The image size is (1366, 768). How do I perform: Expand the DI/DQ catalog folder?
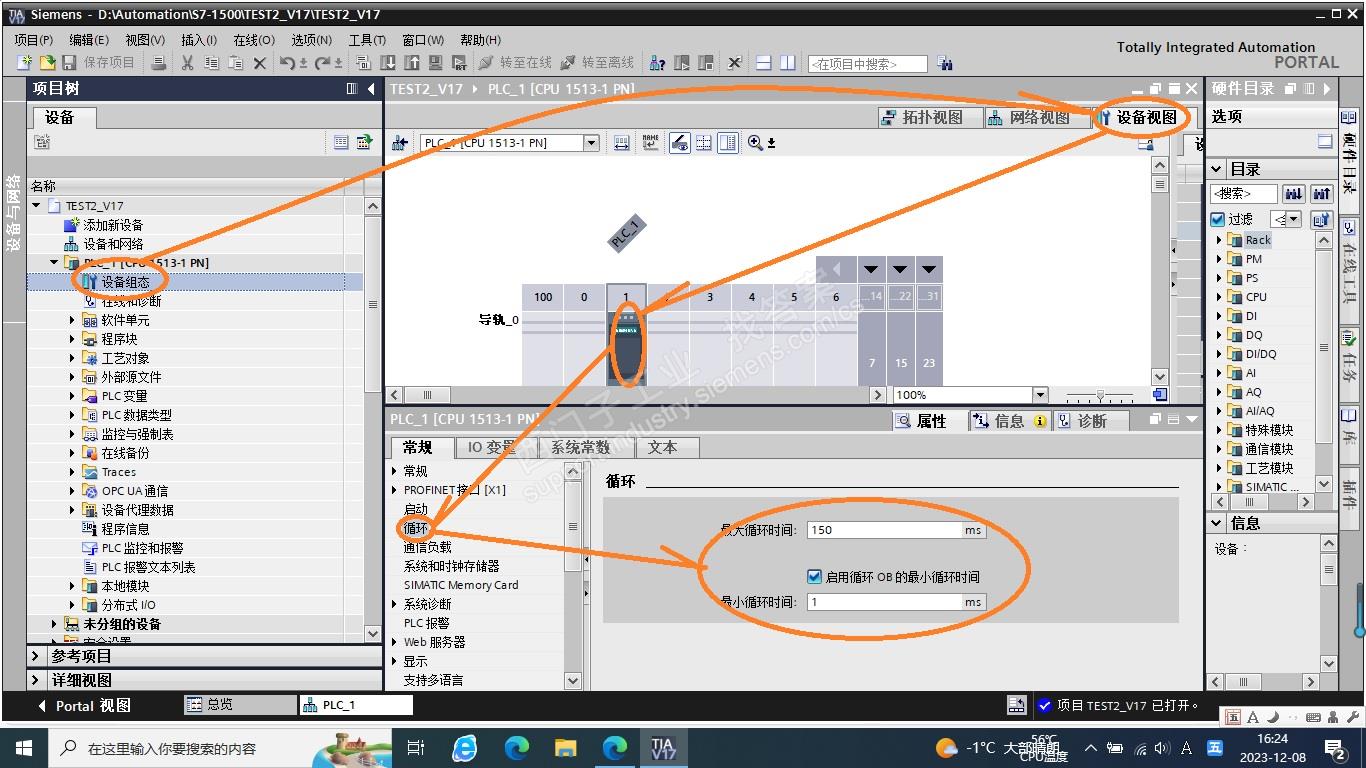tap(1219, 354)
